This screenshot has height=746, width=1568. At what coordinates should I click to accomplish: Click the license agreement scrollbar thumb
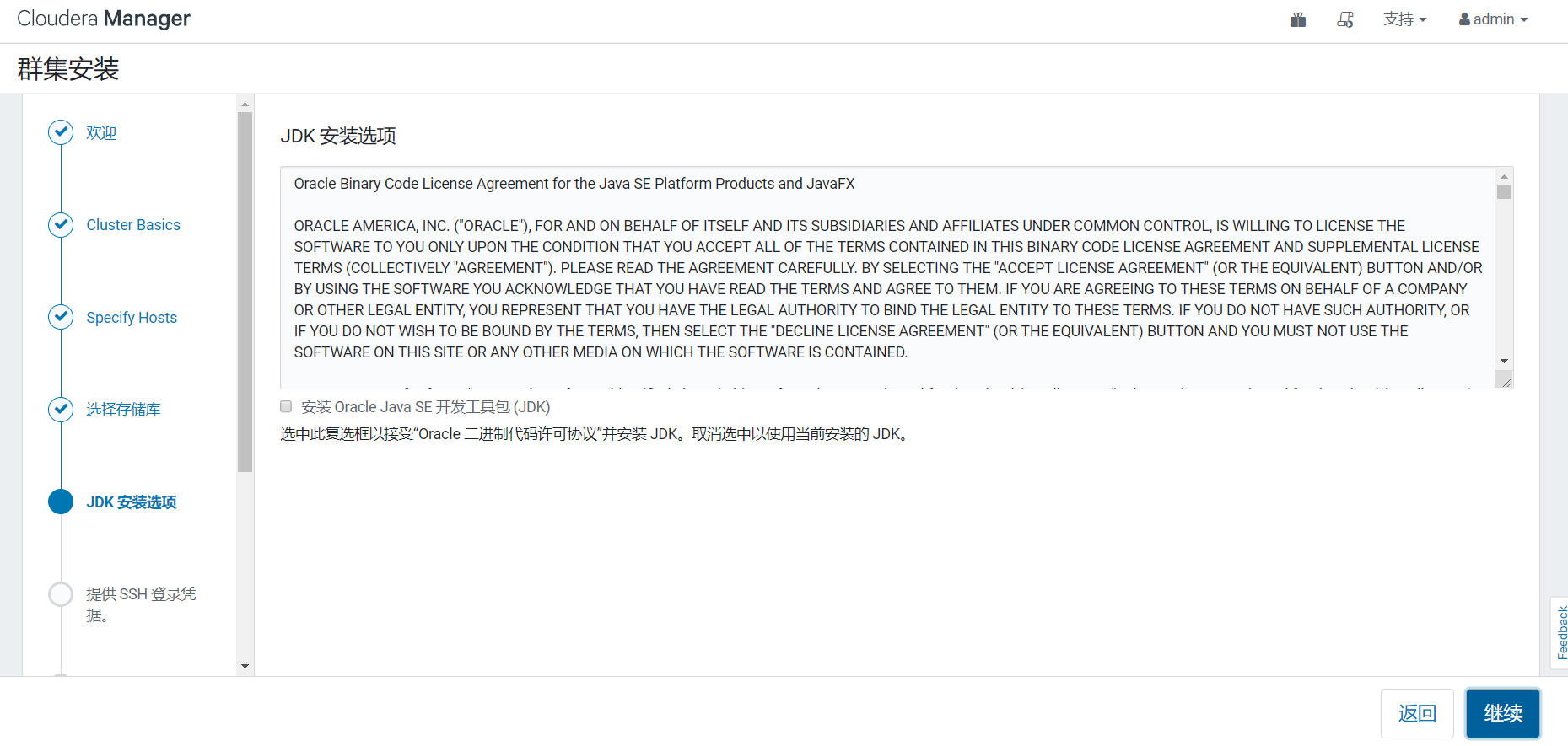[1504, 191]
